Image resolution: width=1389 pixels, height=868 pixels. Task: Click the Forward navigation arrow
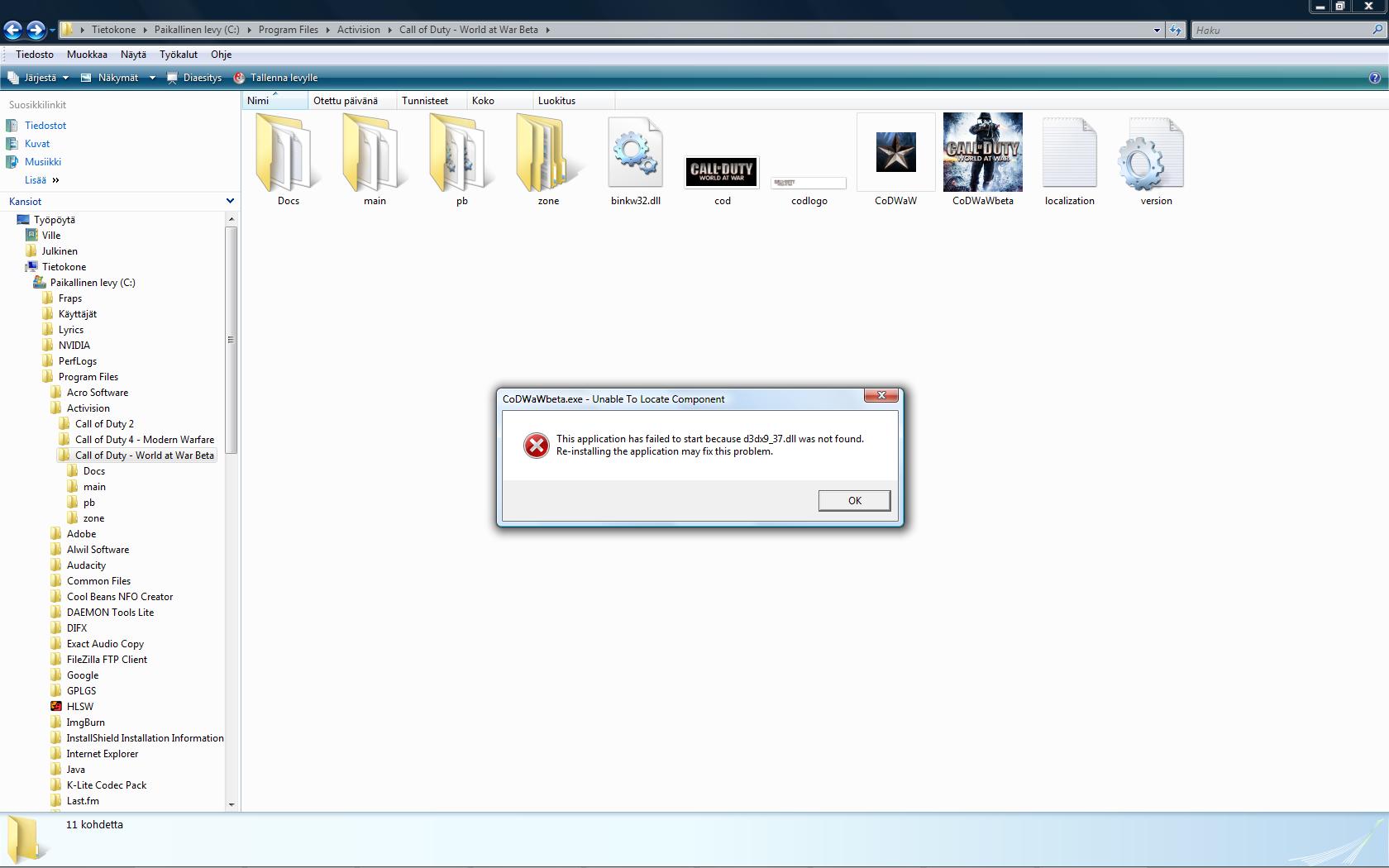click(x=36, y=30)
